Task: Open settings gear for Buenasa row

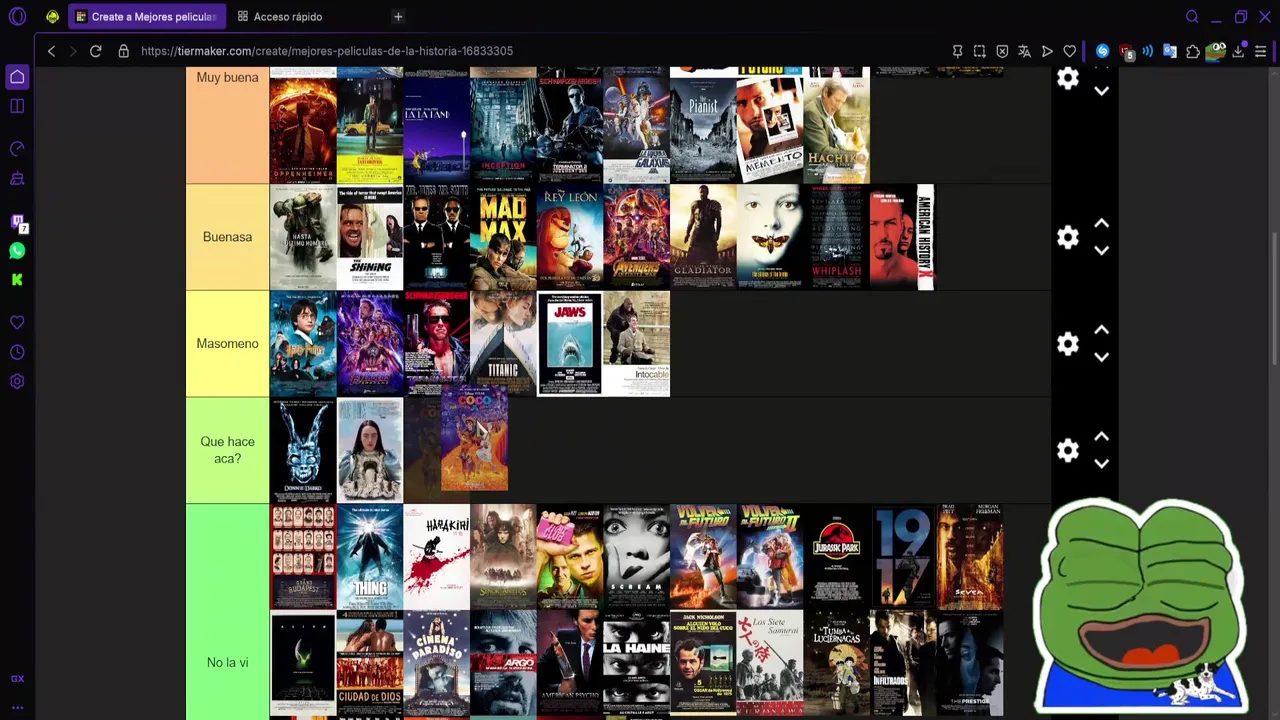Action: point(1068,237)
